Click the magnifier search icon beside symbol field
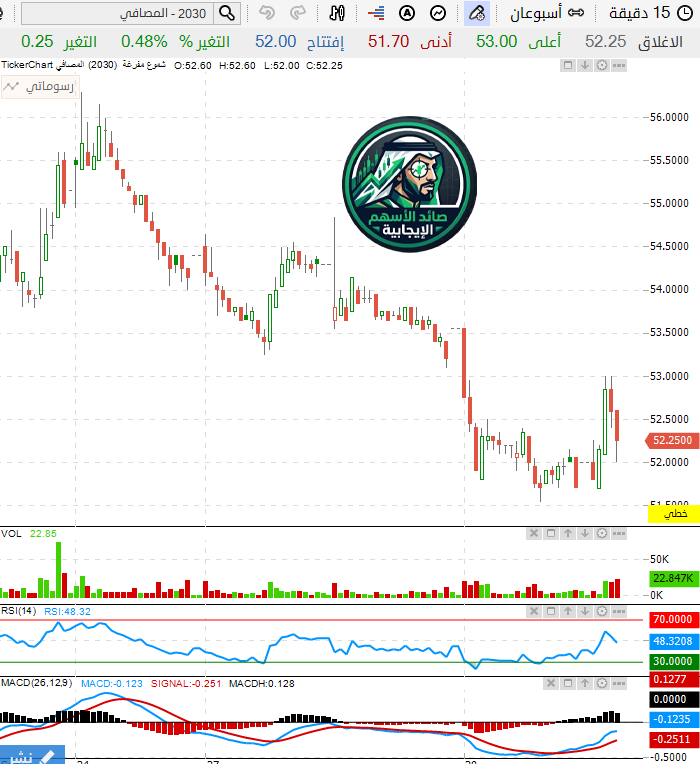The height and width of the screenshot is (764, 700). coord(227,13)
